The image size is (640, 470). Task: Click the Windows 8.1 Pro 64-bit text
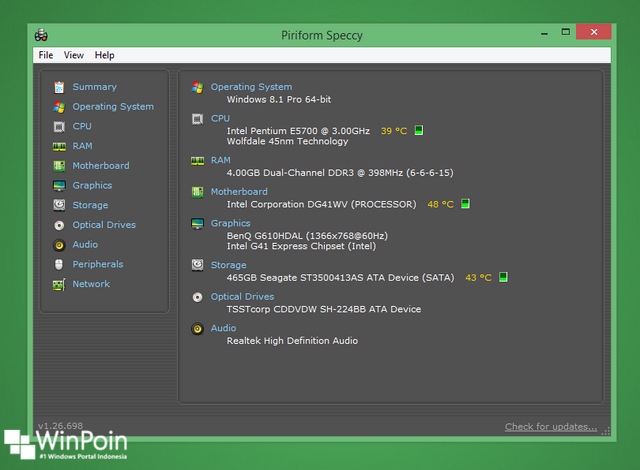279,100
